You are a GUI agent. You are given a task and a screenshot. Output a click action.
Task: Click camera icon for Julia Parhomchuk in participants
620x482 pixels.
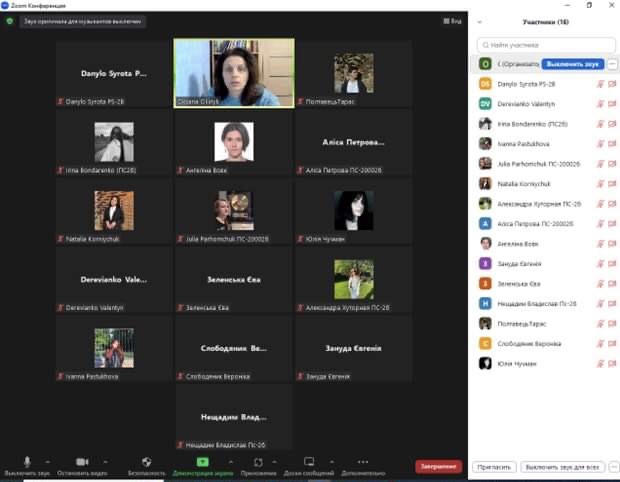[x=612, y=164]
